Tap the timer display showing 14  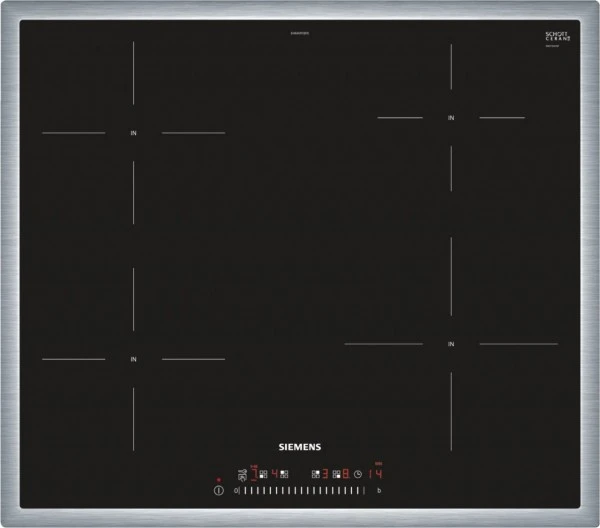click(x=375, y=474)
